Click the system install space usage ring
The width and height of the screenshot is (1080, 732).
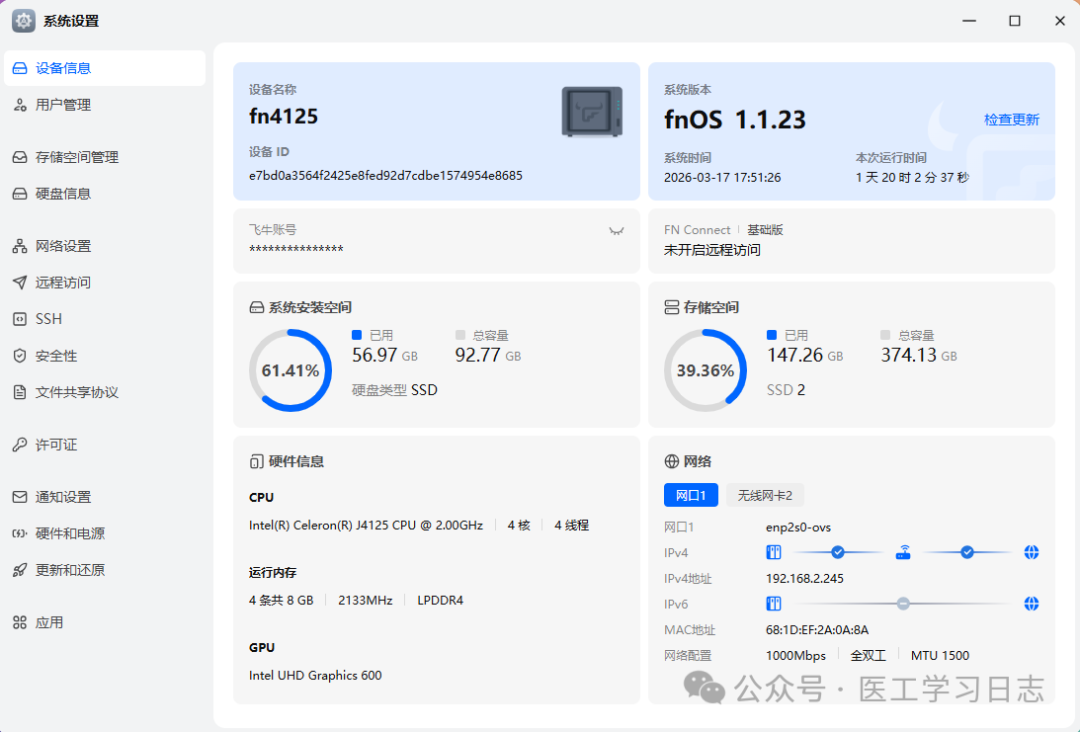pos(290,370)
